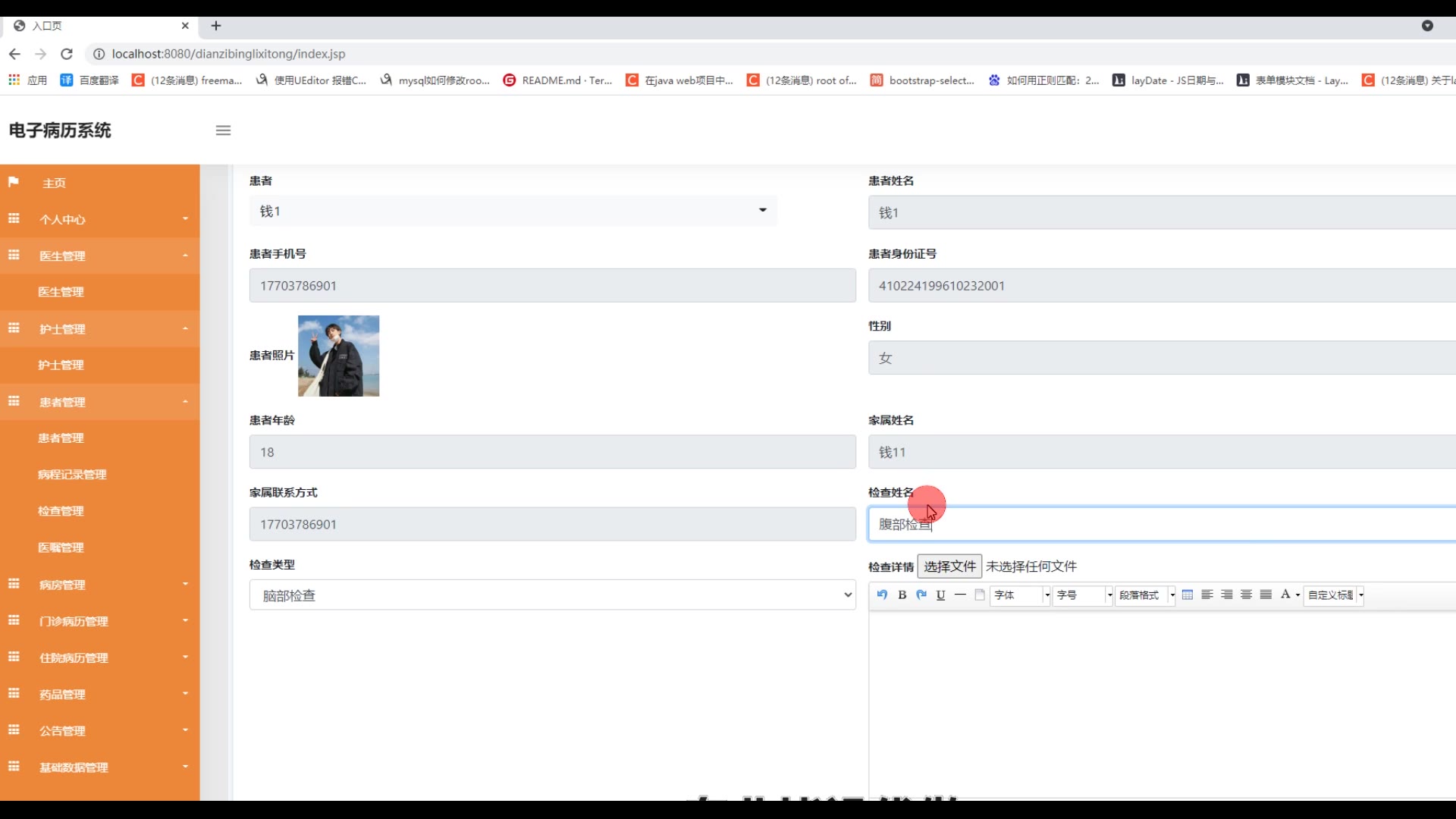Open 病程记录管理 sidebar link
Image resolution: width=1456 pixels, height=819 pixels.
(72, 475)
